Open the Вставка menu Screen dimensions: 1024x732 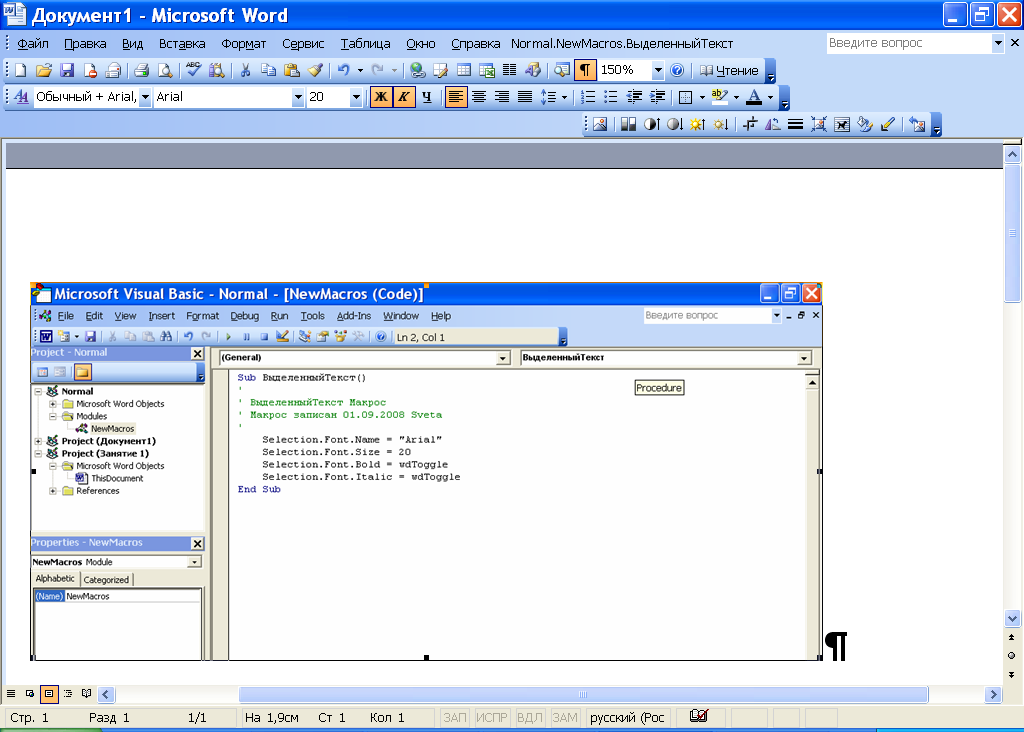182,43
